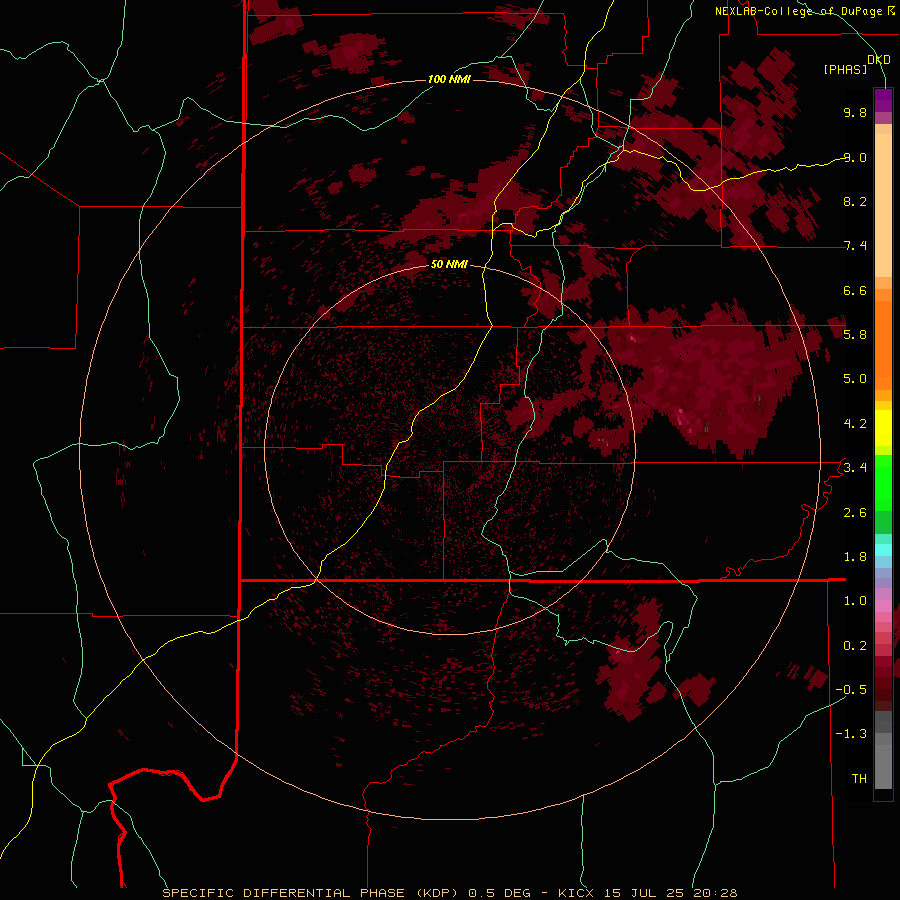
Task: Pick the cyan segment of the color bar
Action: (883, 550)
